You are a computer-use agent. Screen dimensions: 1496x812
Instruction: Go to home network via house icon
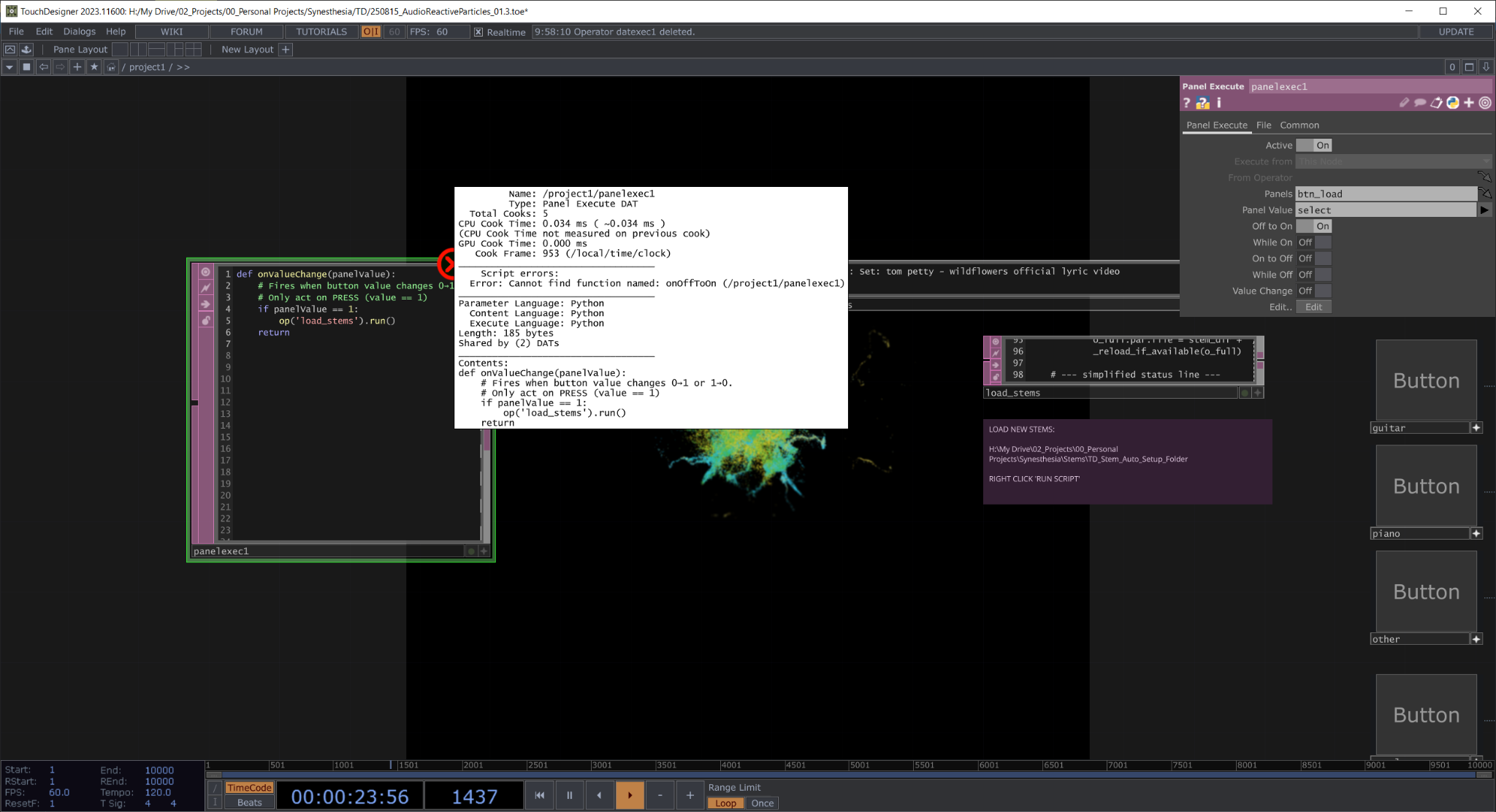pos(111,67)
